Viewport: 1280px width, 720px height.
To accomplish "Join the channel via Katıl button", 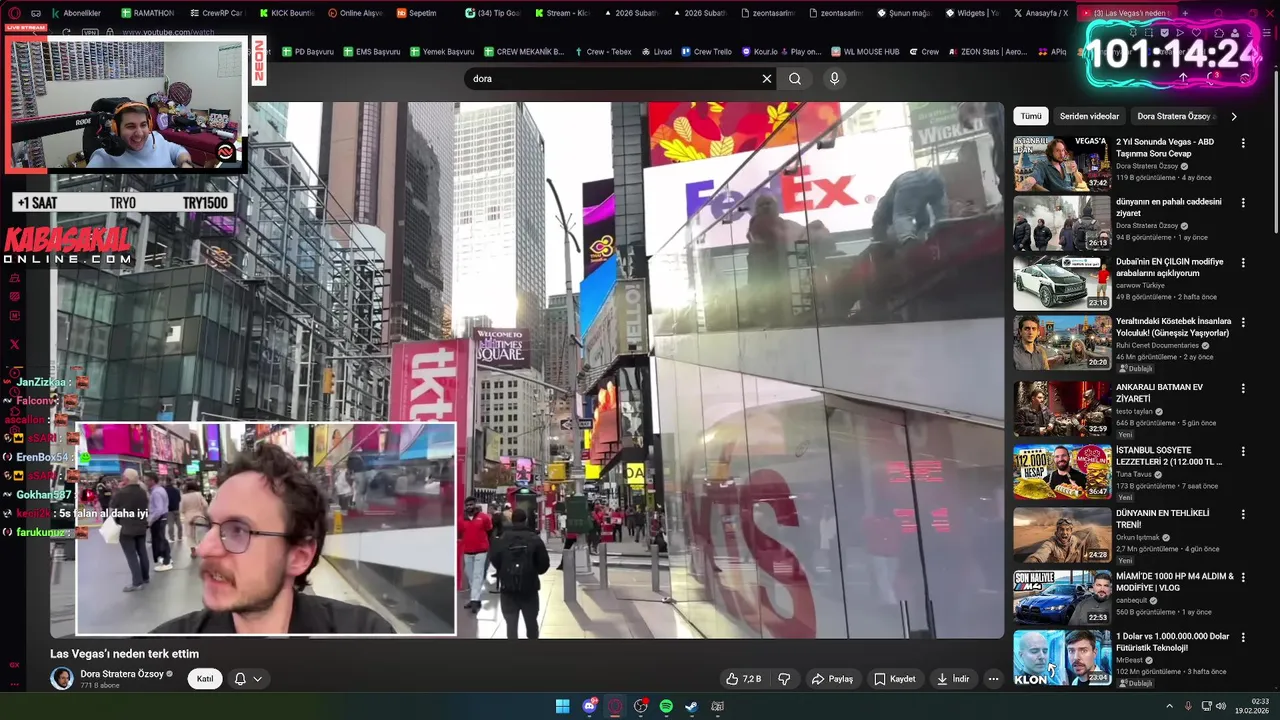I will pyautogui.click(x=205, y=679).
